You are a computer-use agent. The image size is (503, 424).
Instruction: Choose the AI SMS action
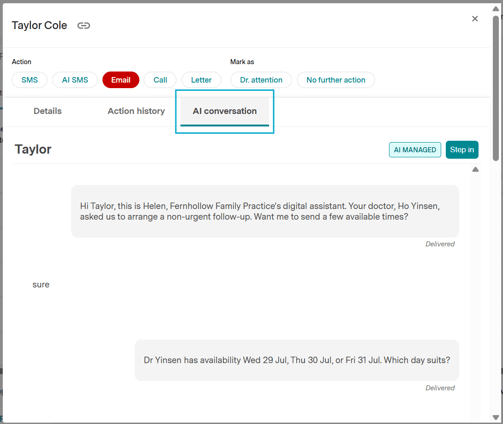pos(75,80)
